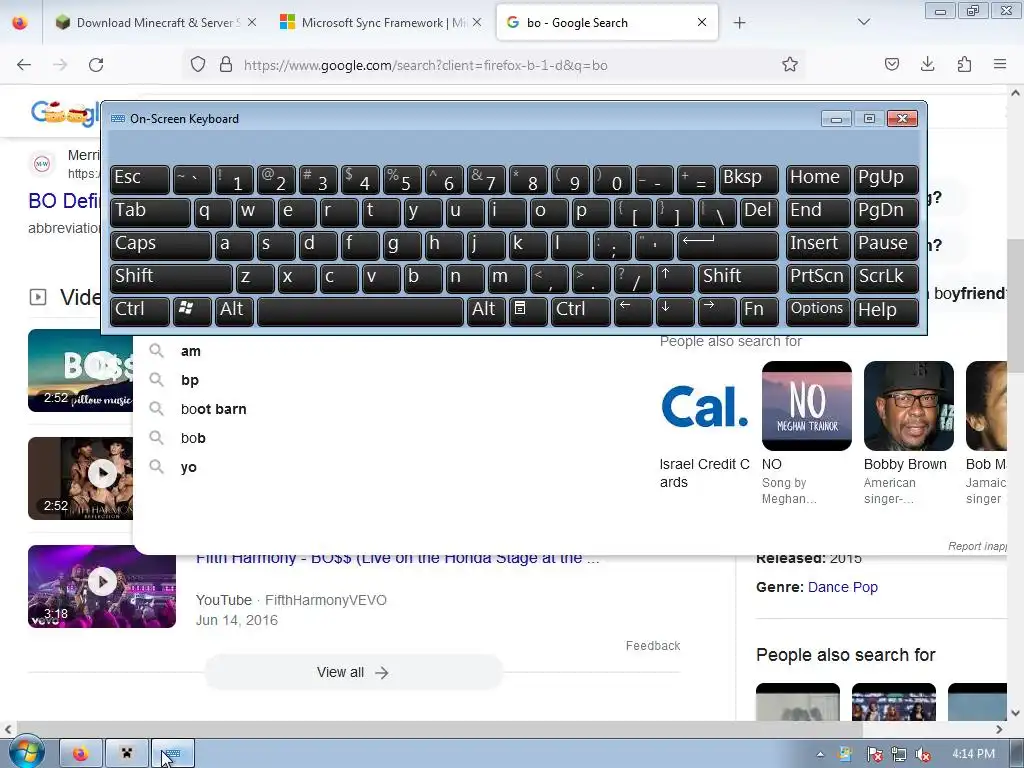Screen dimensions: 1024x768
Task: Close the bo - Google Search tab
Action: [x=702, y=22]
